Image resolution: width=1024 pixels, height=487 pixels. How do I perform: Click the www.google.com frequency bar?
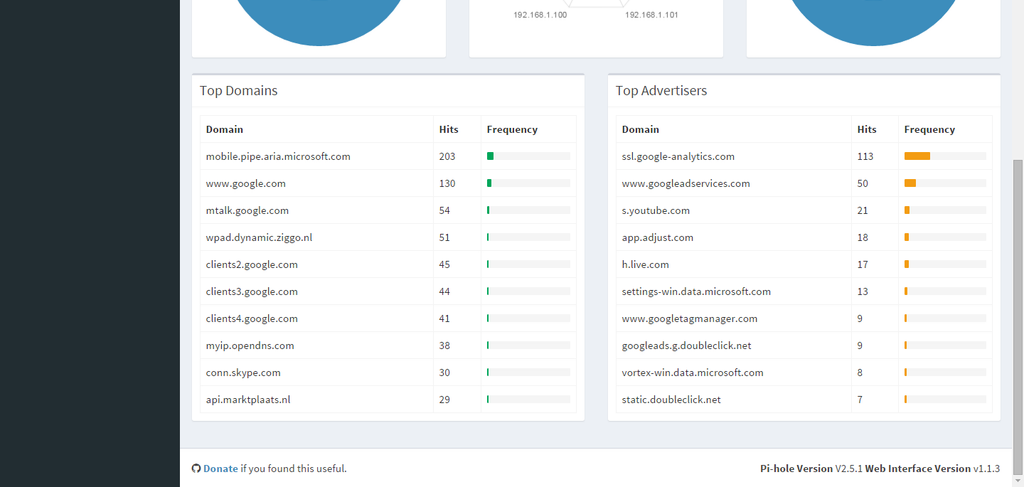(528, 183)
